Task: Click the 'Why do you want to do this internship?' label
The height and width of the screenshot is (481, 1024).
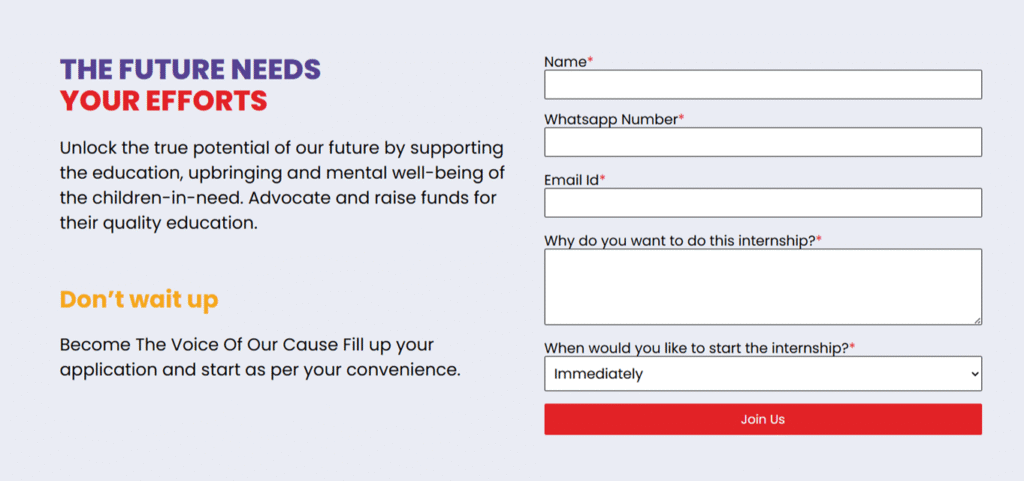Action: 679,241
